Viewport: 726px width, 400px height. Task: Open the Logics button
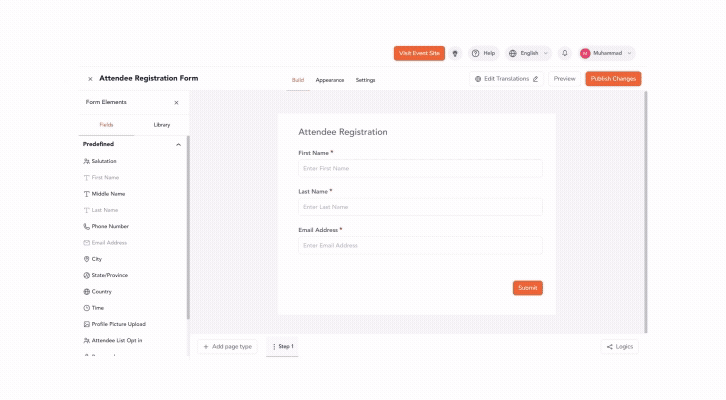tap(620, 347)
